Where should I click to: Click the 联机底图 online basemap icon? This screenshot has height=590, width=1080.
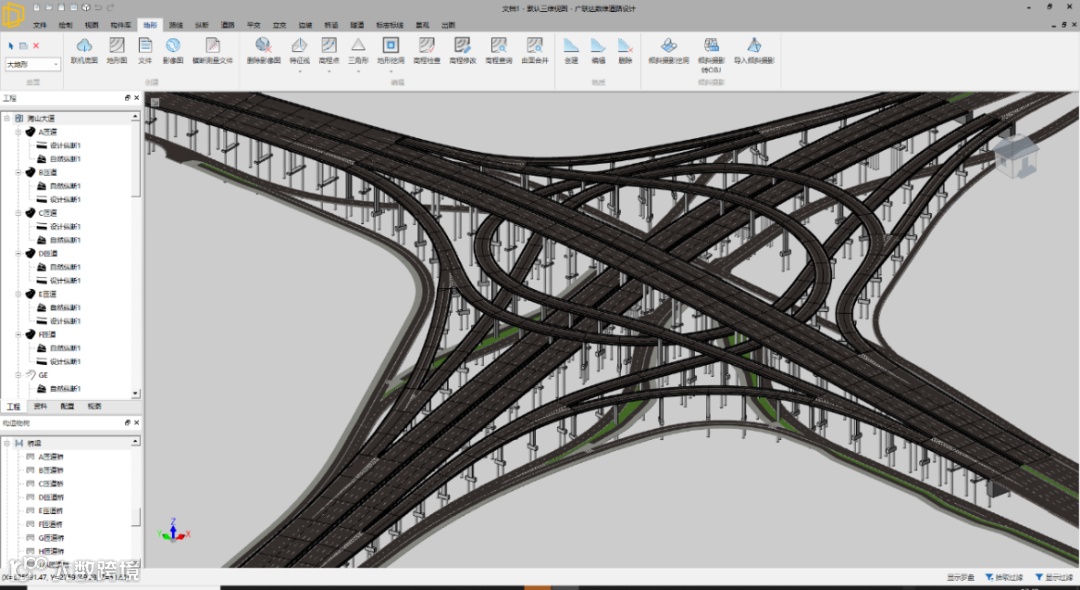click(85, 46)
